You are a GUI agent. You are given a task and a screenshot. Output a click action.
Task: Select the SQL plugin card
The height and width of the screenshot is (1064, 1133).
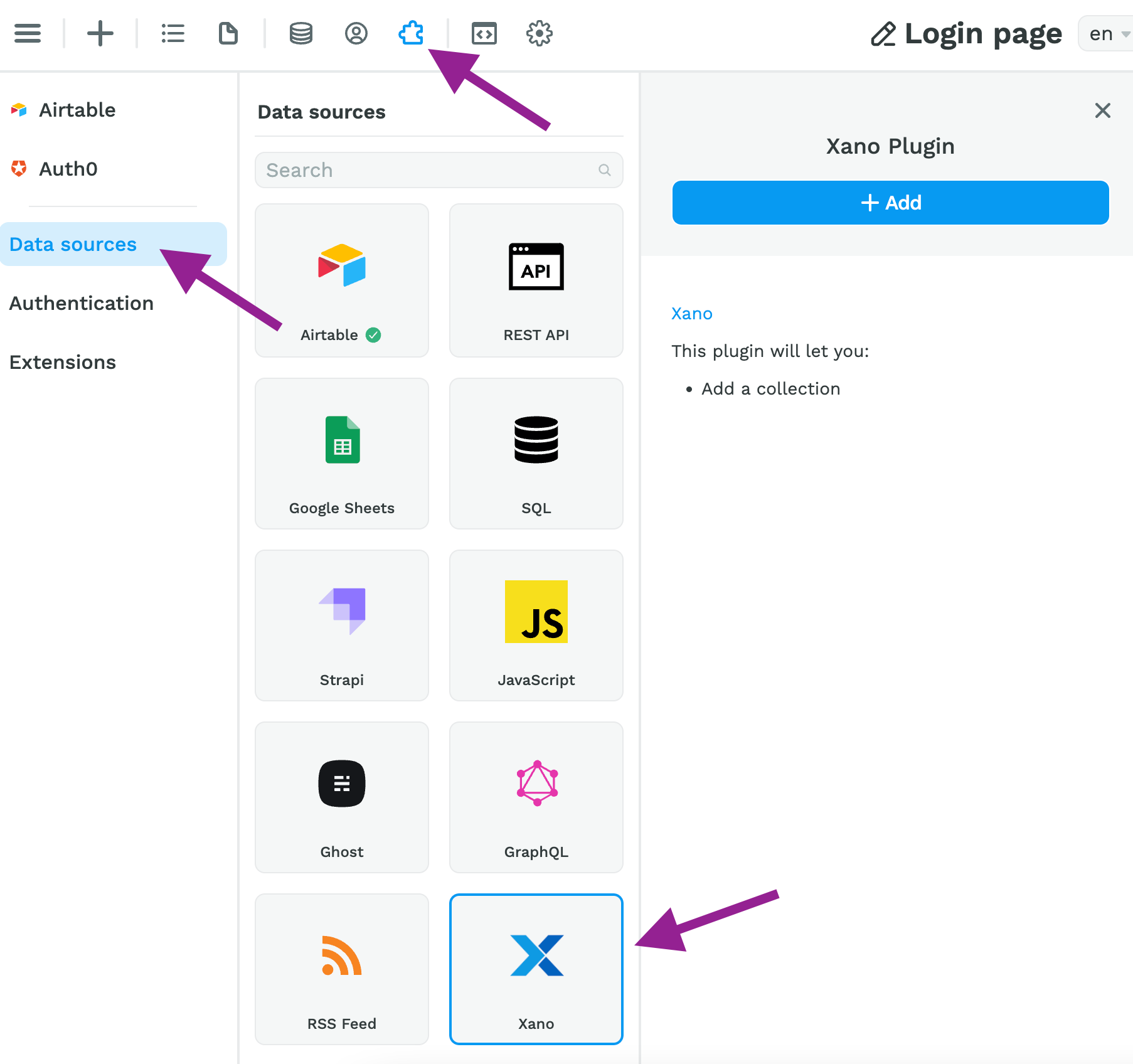point(536,454)
